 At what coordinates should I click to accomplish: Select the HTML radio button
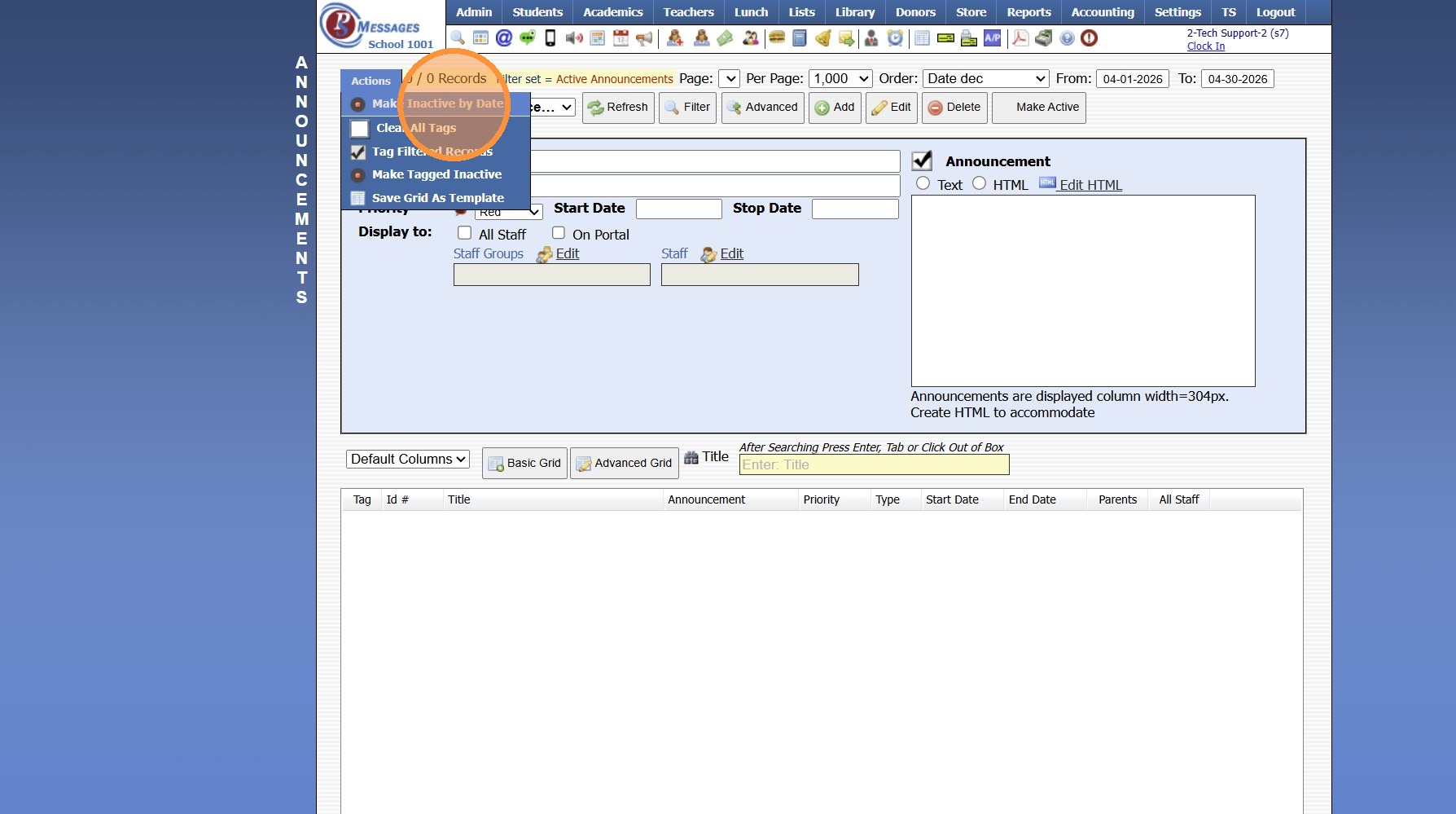click(x=979, y=183)
